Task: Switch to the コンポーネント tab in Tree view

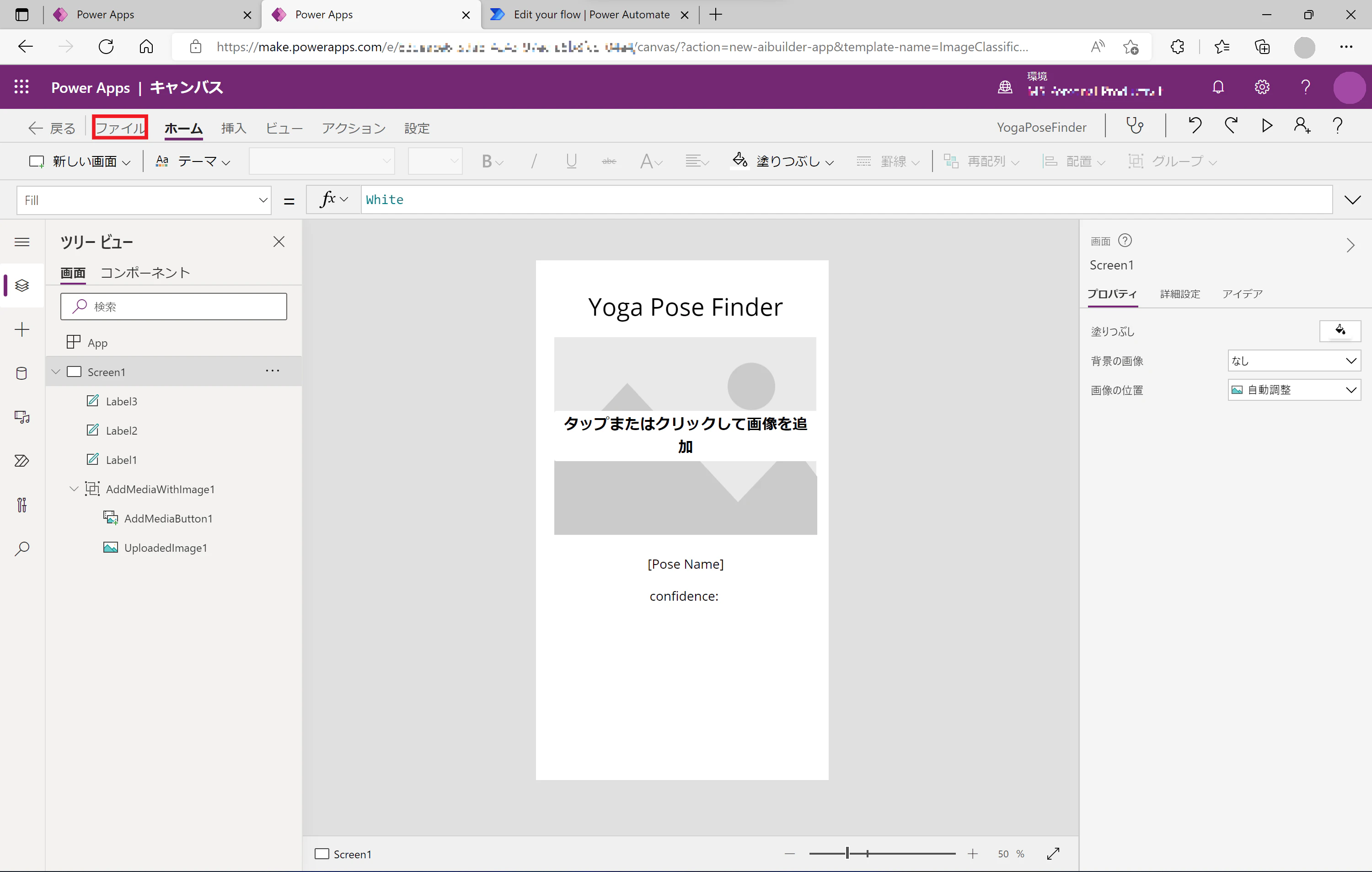Action: click(x=145, y=272)
